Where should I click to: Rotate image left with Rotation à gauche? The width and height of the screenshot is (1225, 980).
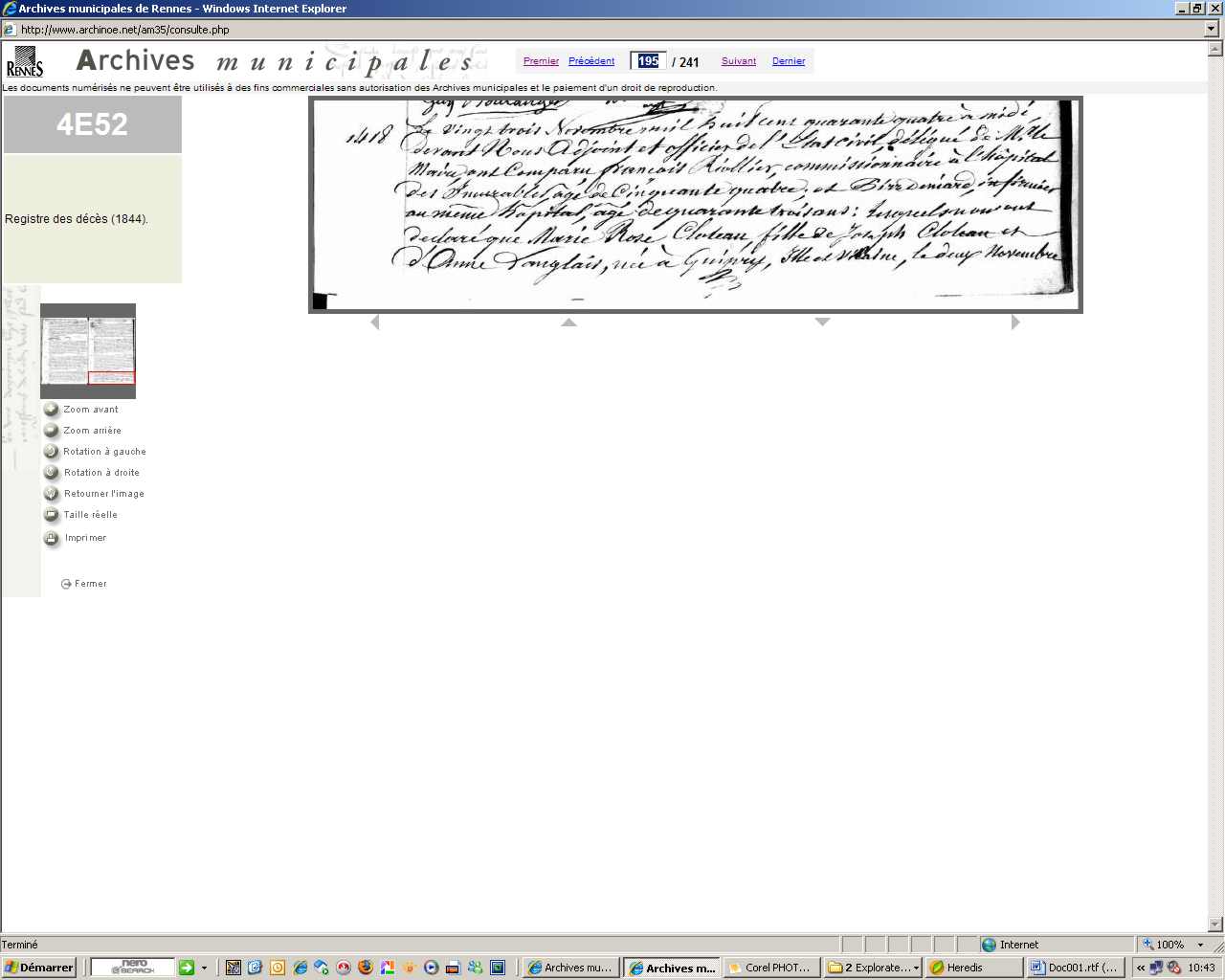coord(52,452)
